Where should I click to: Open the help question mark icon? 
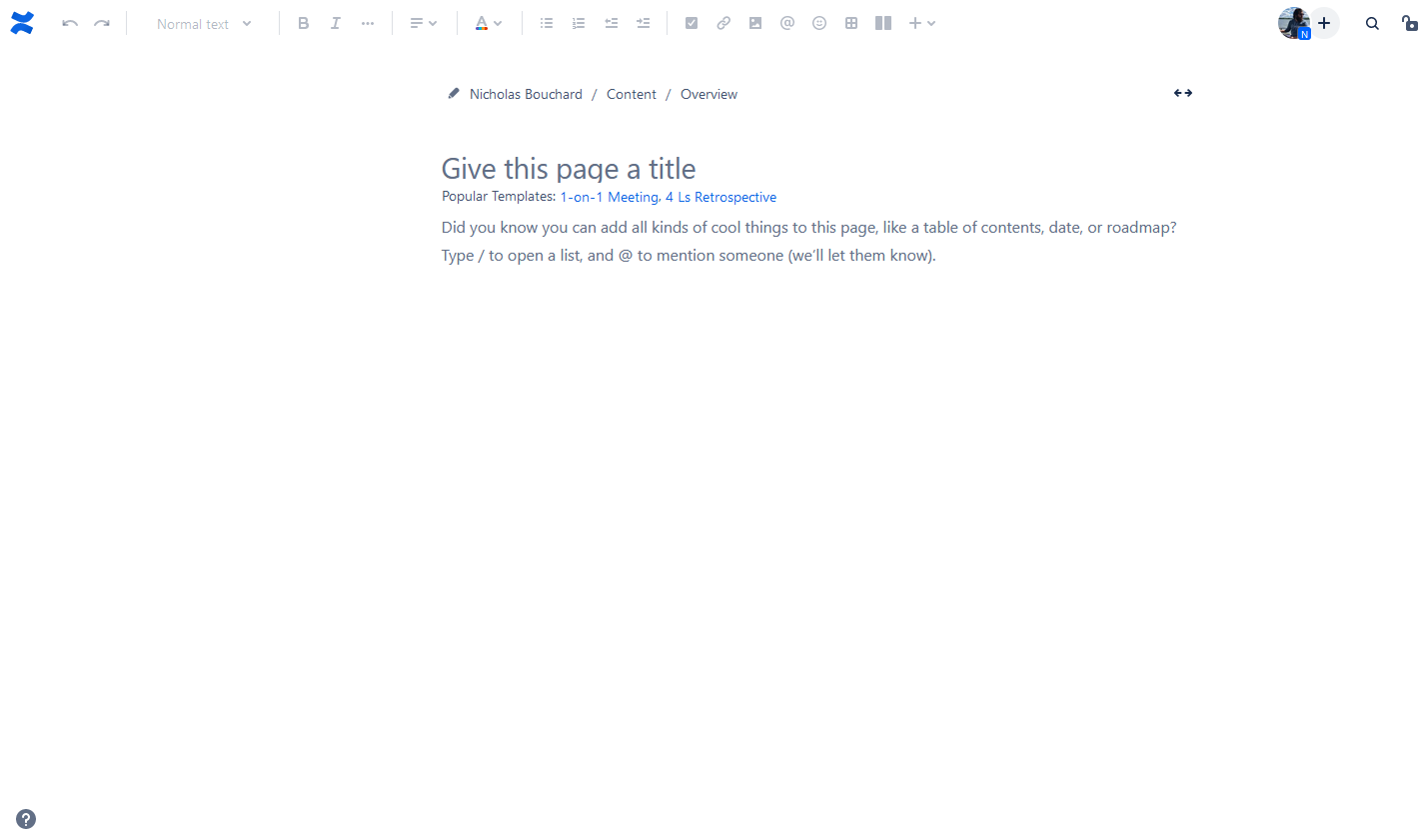pos(26,819)
